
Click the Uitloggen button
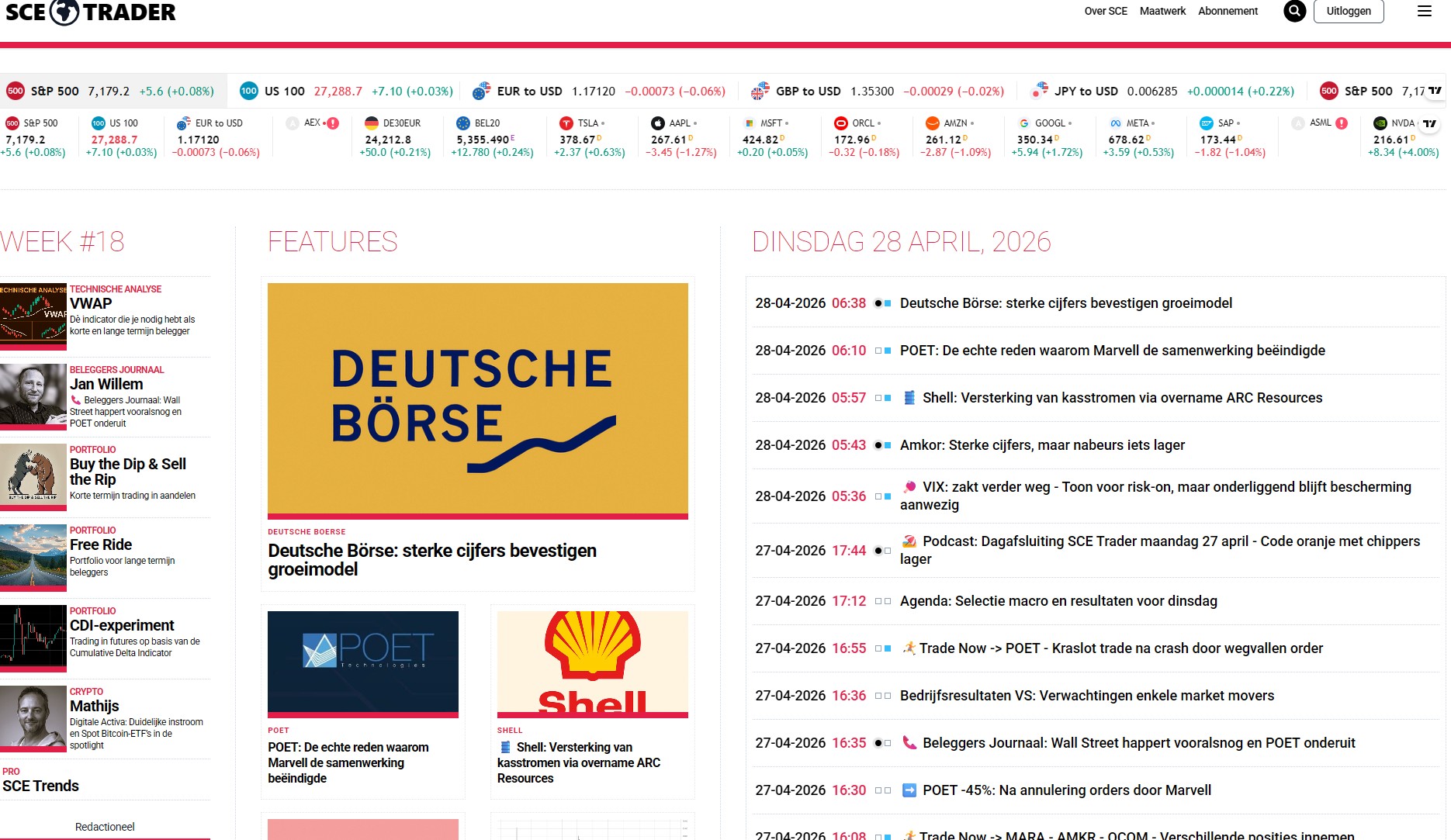click(x=1349, y=11)
